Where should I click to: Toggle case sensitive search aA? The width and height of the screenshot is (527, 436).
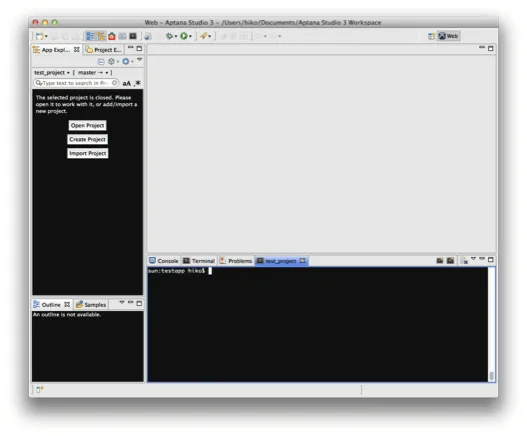point(126,83)
